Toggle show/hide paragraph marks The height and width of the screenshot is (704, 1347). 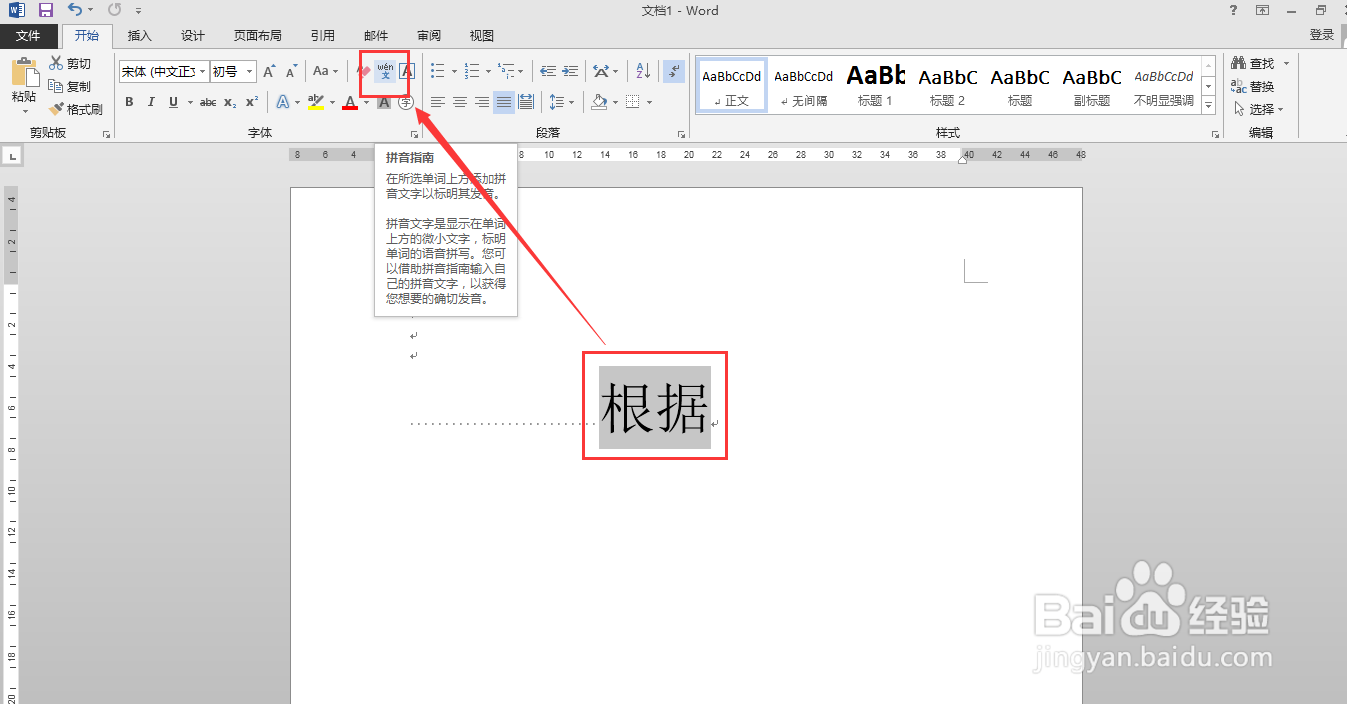[673, 71]
